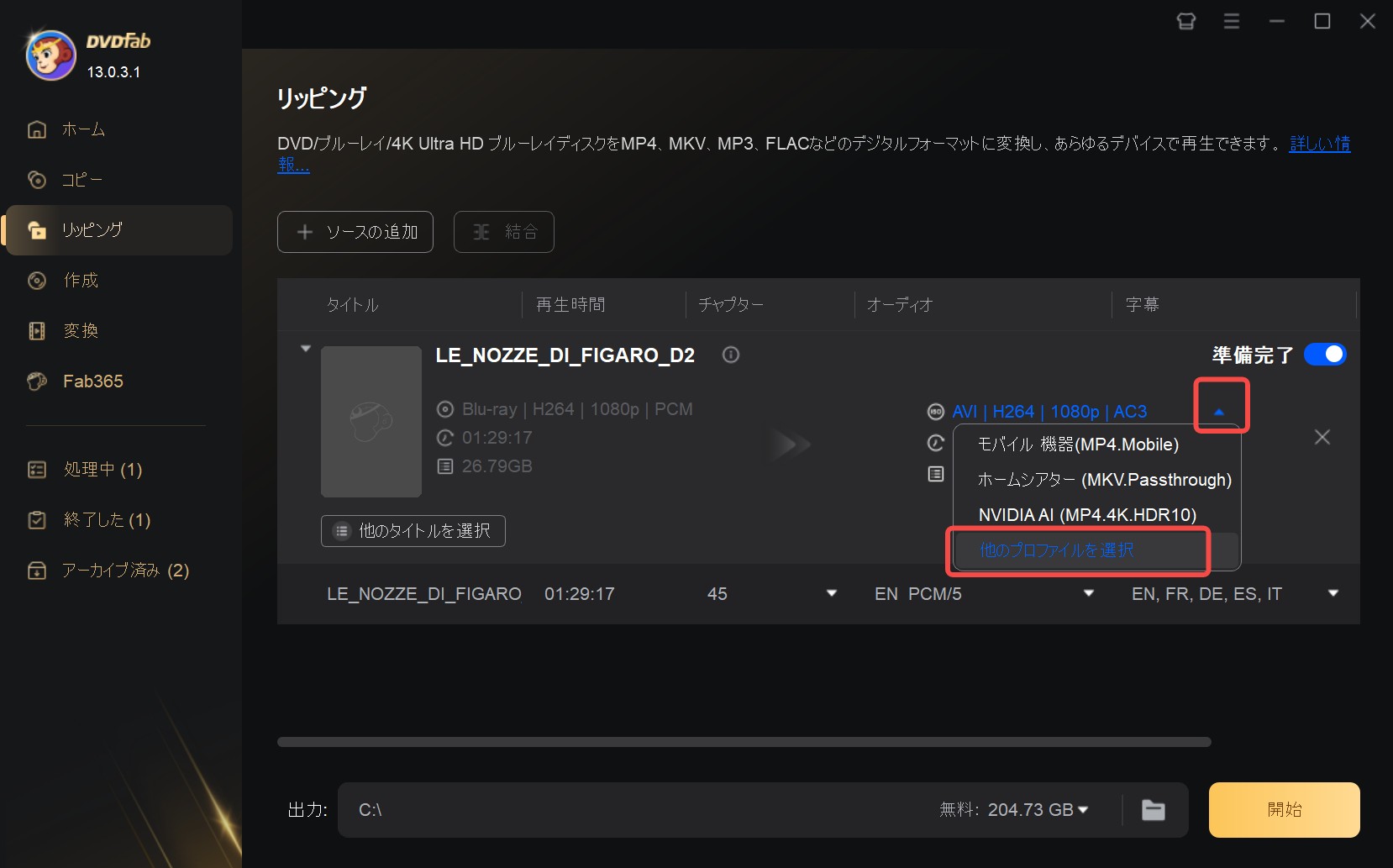
Task: Click the 開始 start button
Action: tap(1285, 810)
